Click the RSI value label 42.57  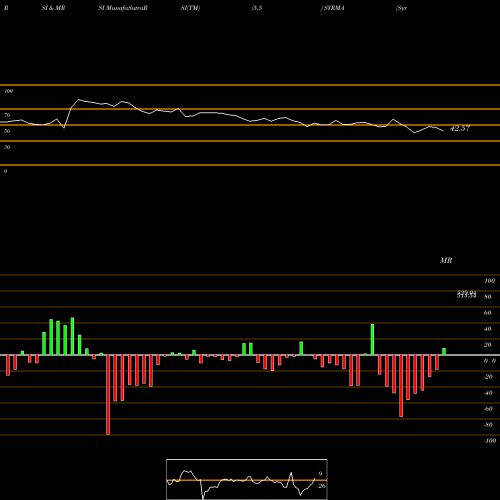tap(460, 128)
